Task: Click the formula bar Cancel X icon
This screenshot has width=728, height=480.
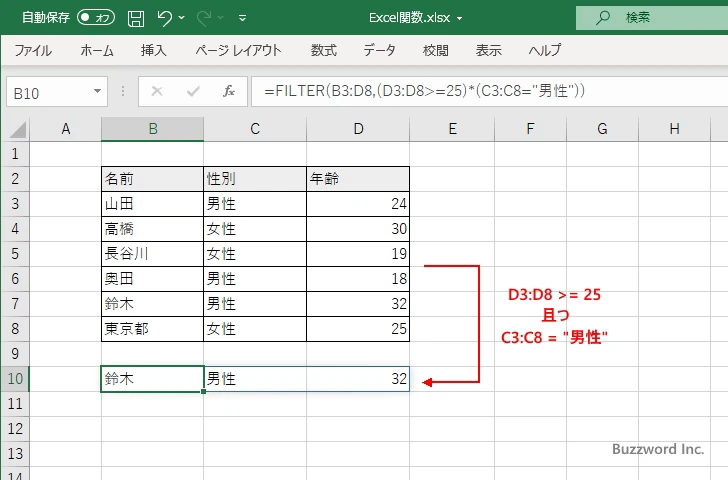Action: pyautogui.click(x=156, y=91)
